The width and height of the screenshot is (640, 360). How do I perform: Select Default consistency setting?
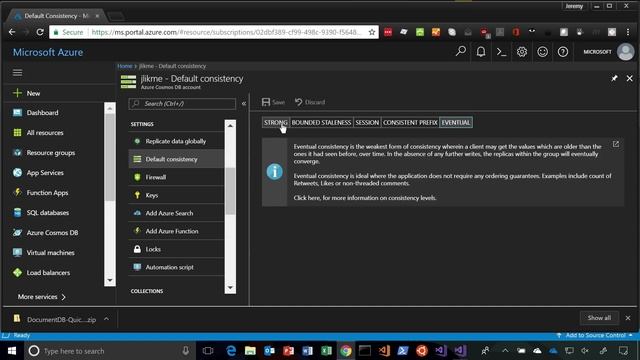click(x=176, y=159)
